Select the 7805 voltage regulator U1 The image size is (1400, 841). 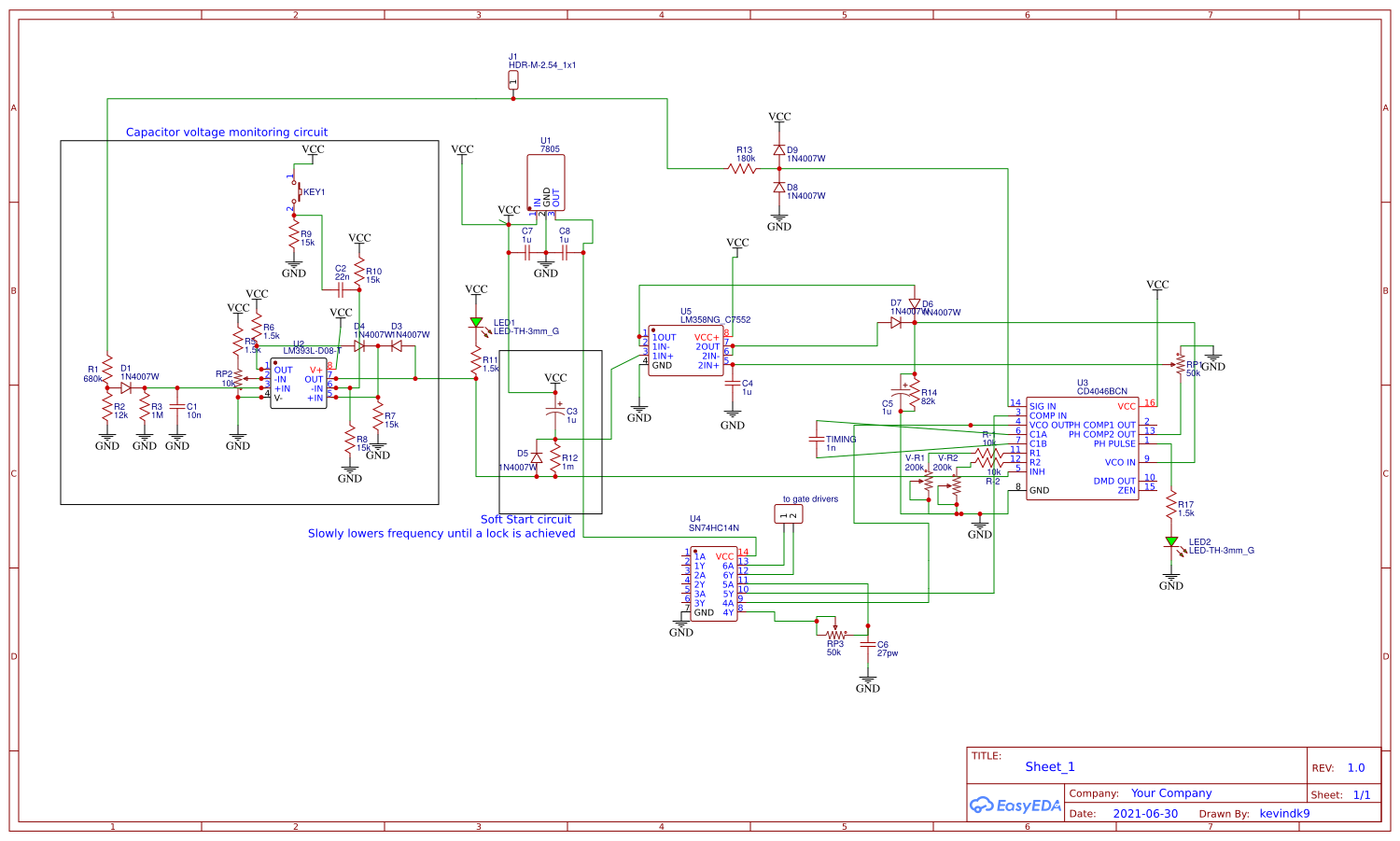(545, 184)
